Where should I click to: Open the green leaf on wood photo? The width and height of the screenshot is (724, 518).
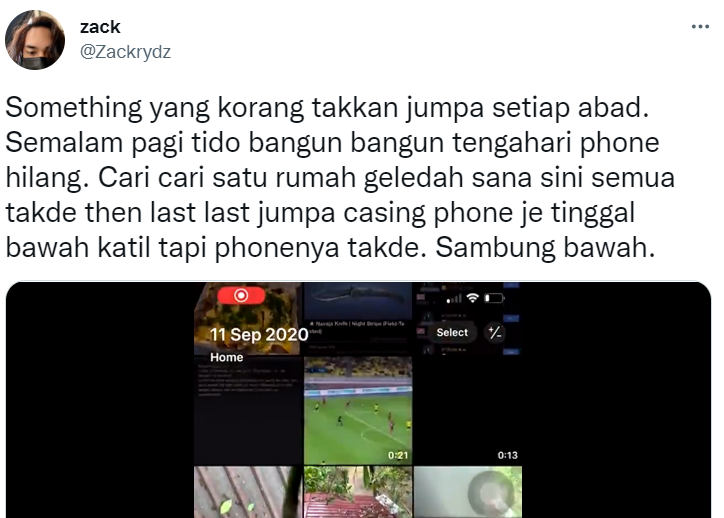(247, 492)
